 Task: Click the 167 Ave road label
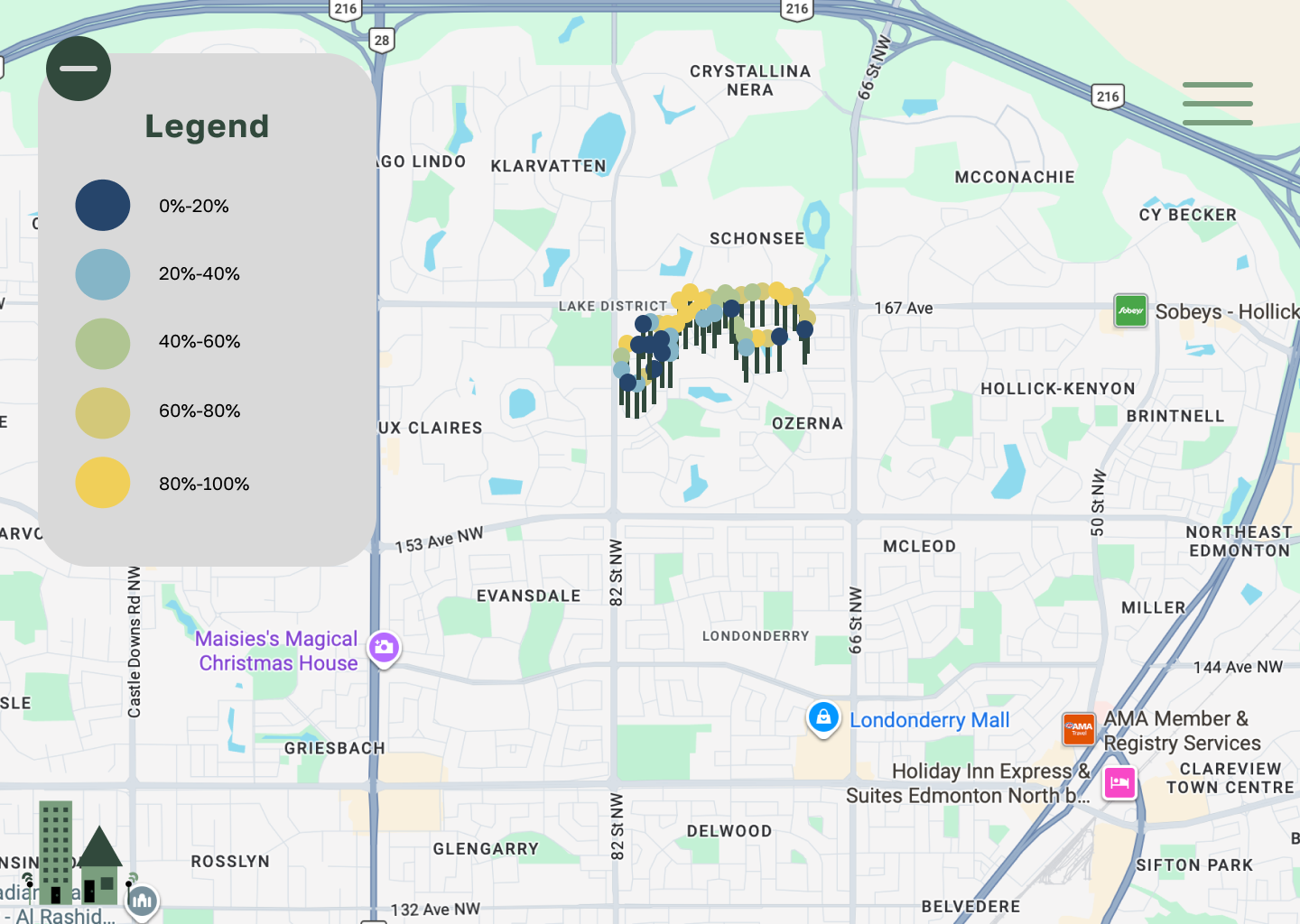pos(904,308)
